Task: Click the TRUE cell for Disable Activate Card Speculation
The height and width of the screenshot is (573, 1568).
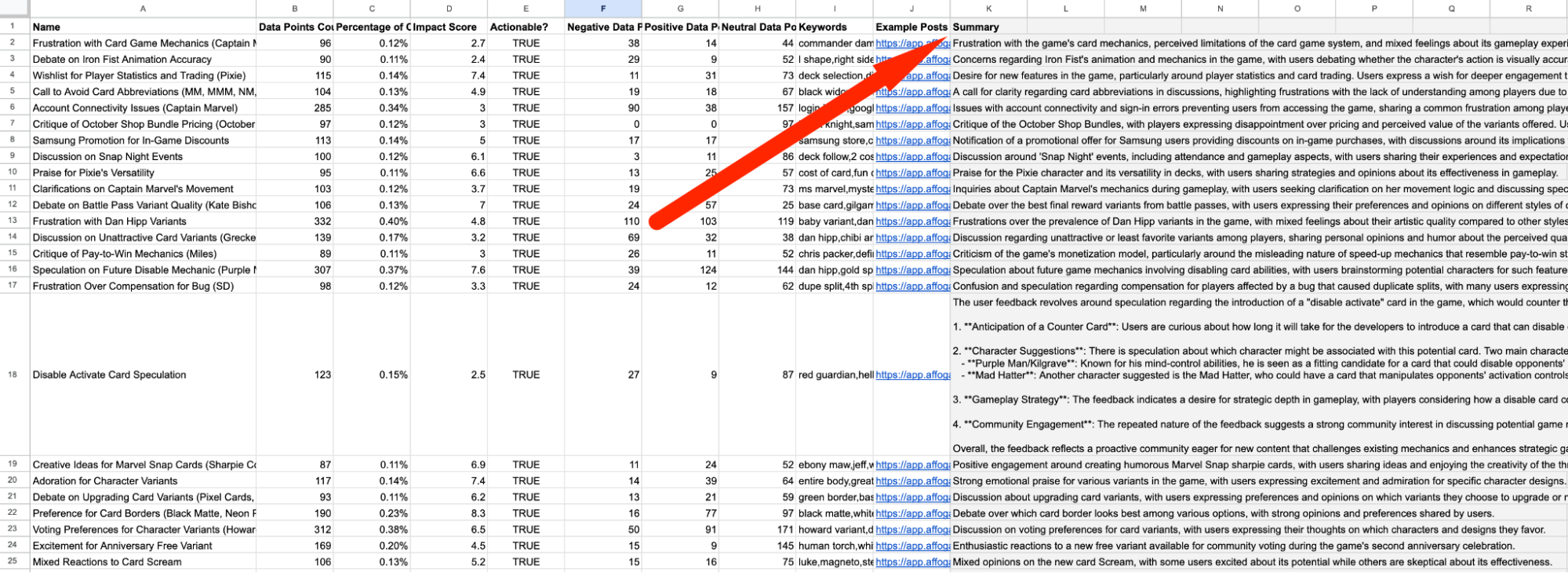Action: pos(526,375)
